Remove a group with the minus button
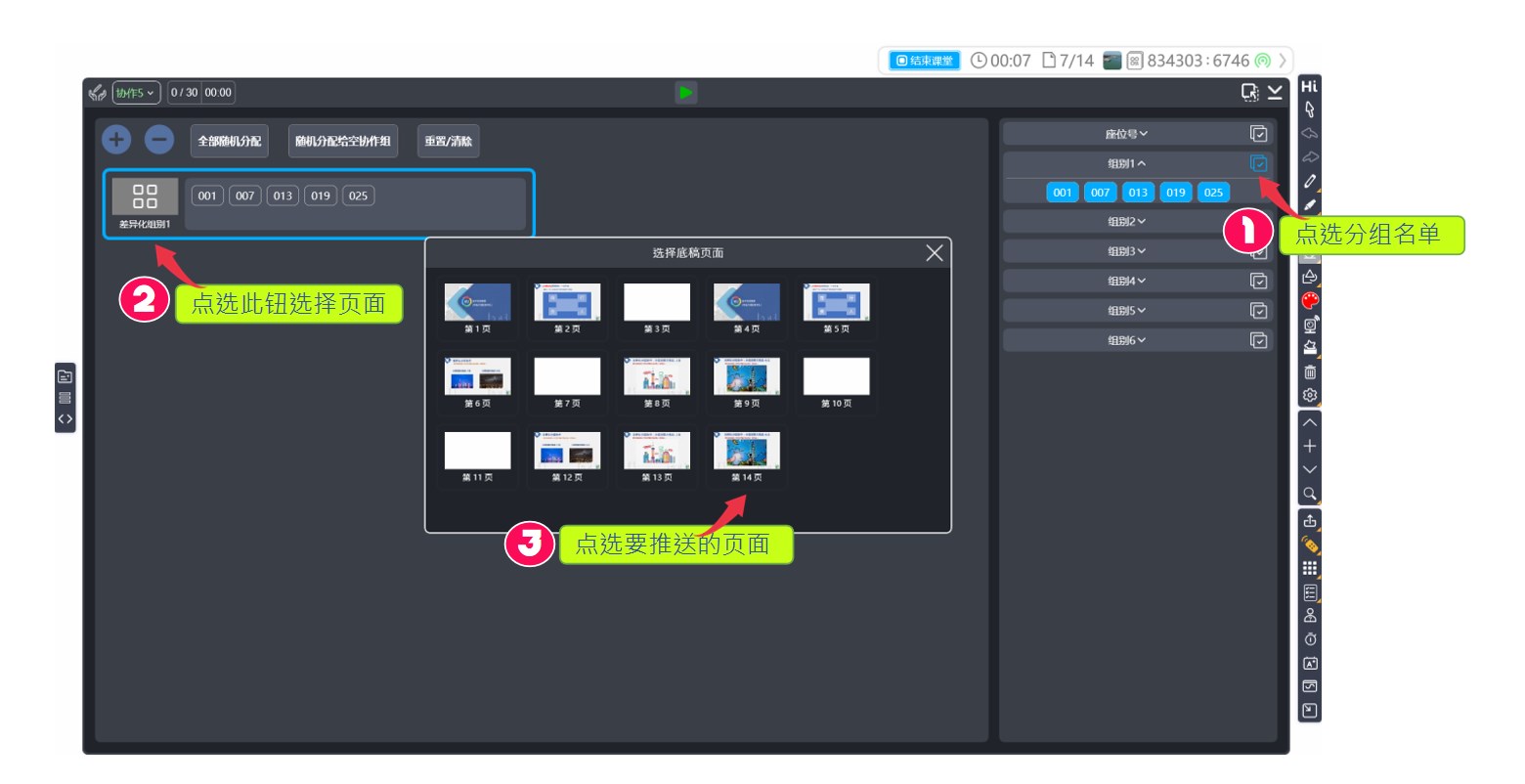 159,140
